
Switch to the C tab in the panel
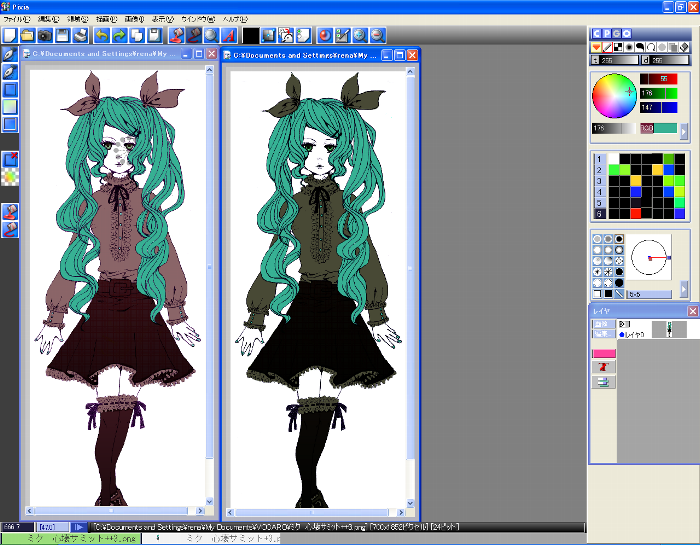click(597, 33)
